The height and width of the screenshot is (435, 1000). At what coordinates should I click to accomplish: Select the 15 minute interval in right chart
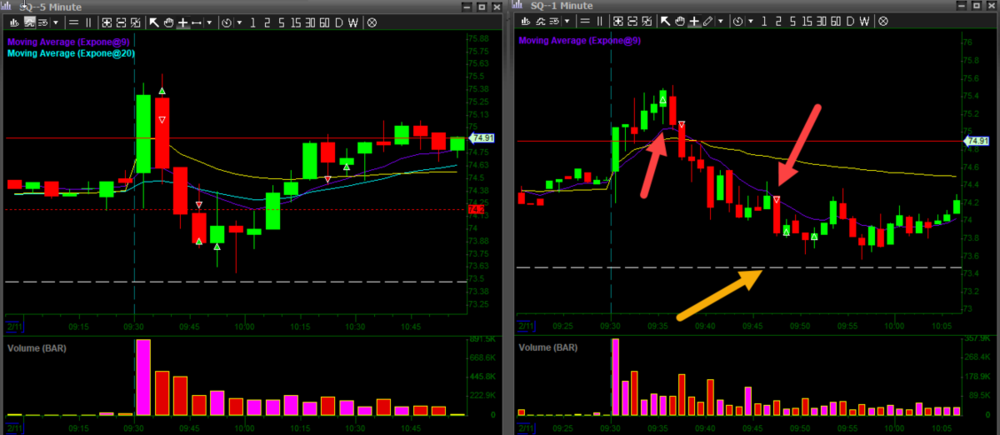(x=806, y=21)
